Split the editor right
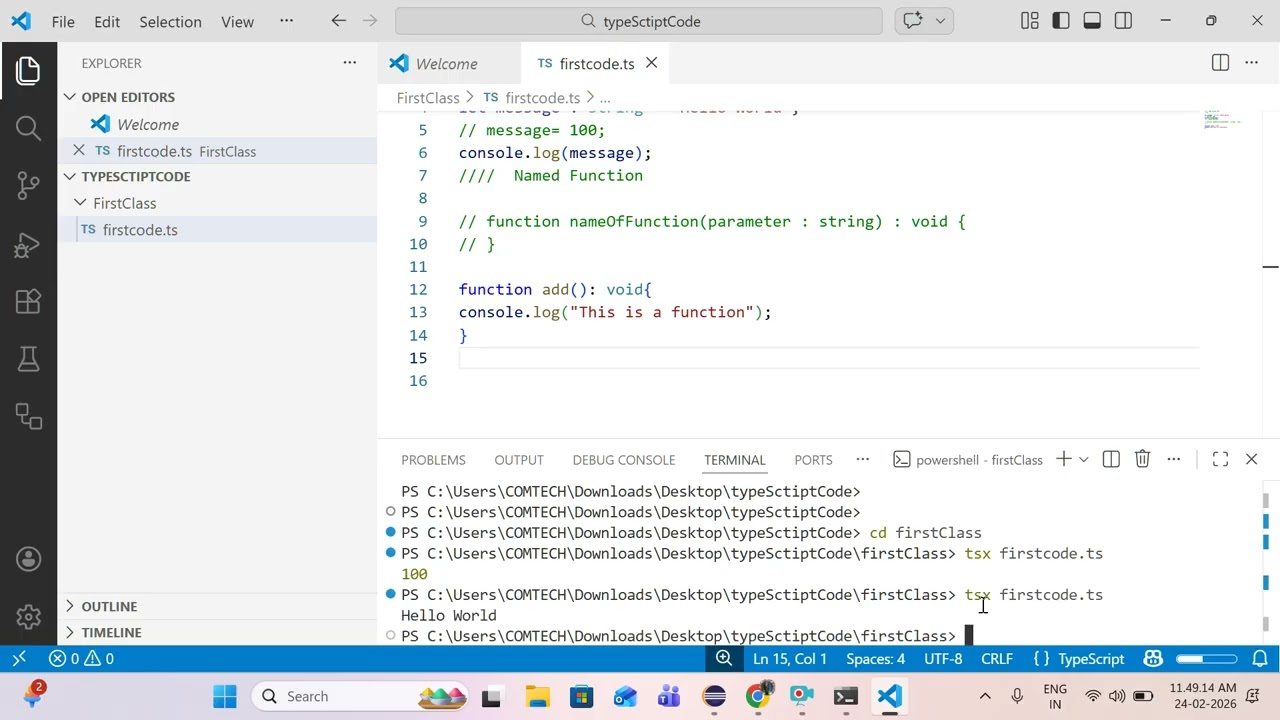The image size is (1280, 720). pyautogui.click(x=1220, y=63)
